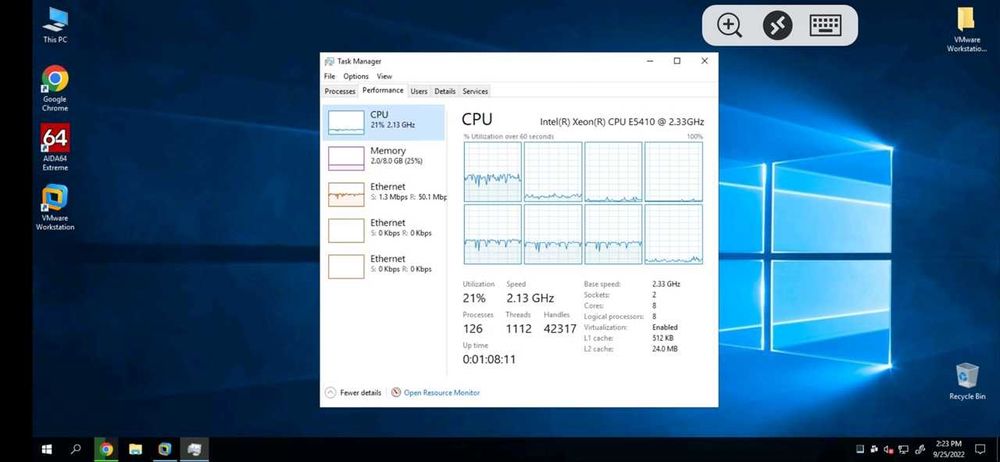Select the Memory performance item
This screenshot has height=462, width=1000.
pyautogui.click(x=384, y=158)
